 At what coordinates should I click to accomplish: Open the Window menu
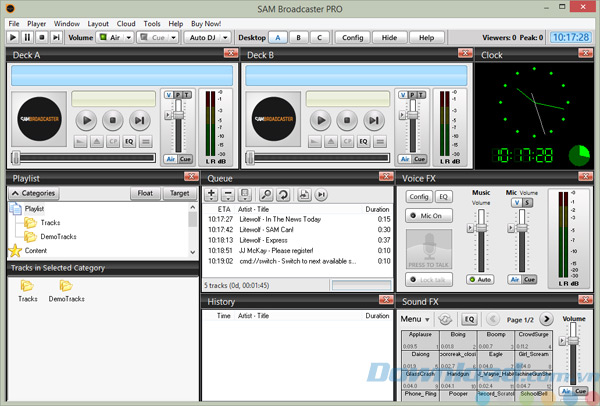pos(67,24)
